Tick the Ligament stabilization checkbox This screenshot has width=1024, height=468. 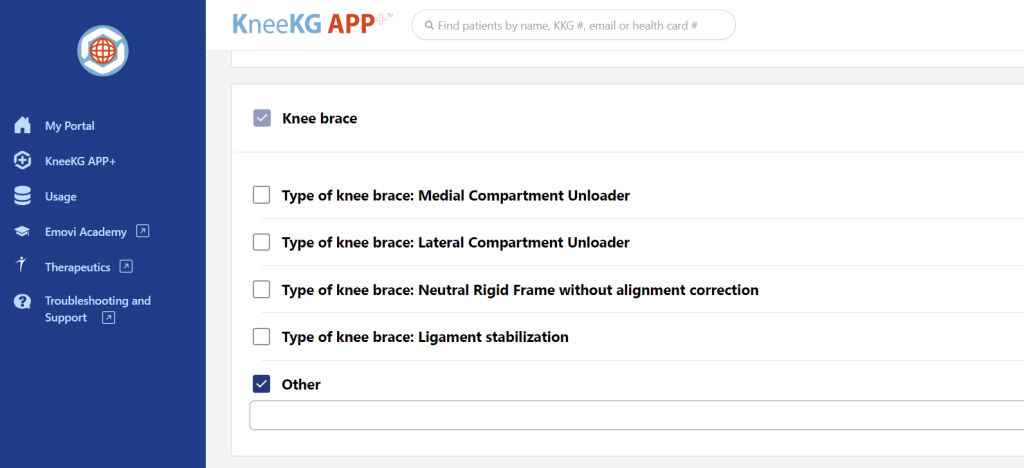click(261, 337)
